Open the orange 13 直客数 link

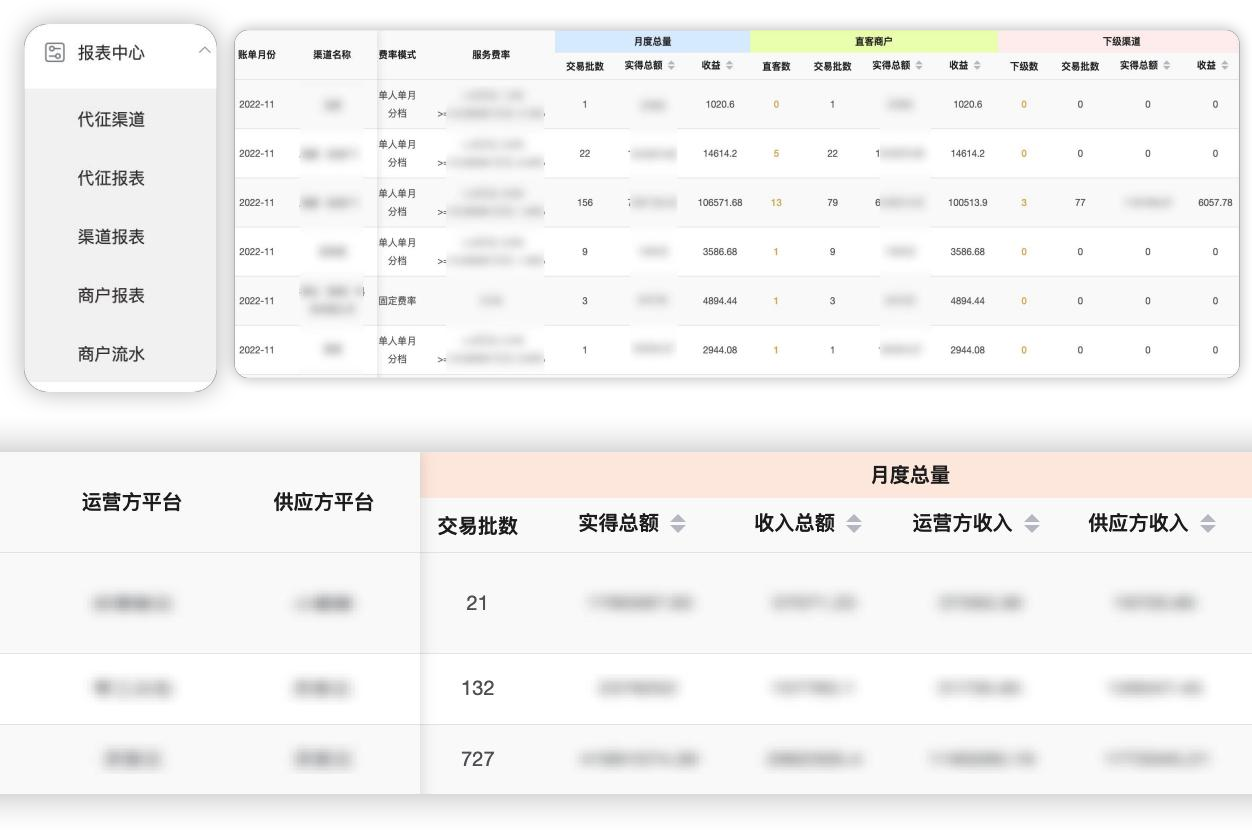pyautogui.click(x=776, y=203)
